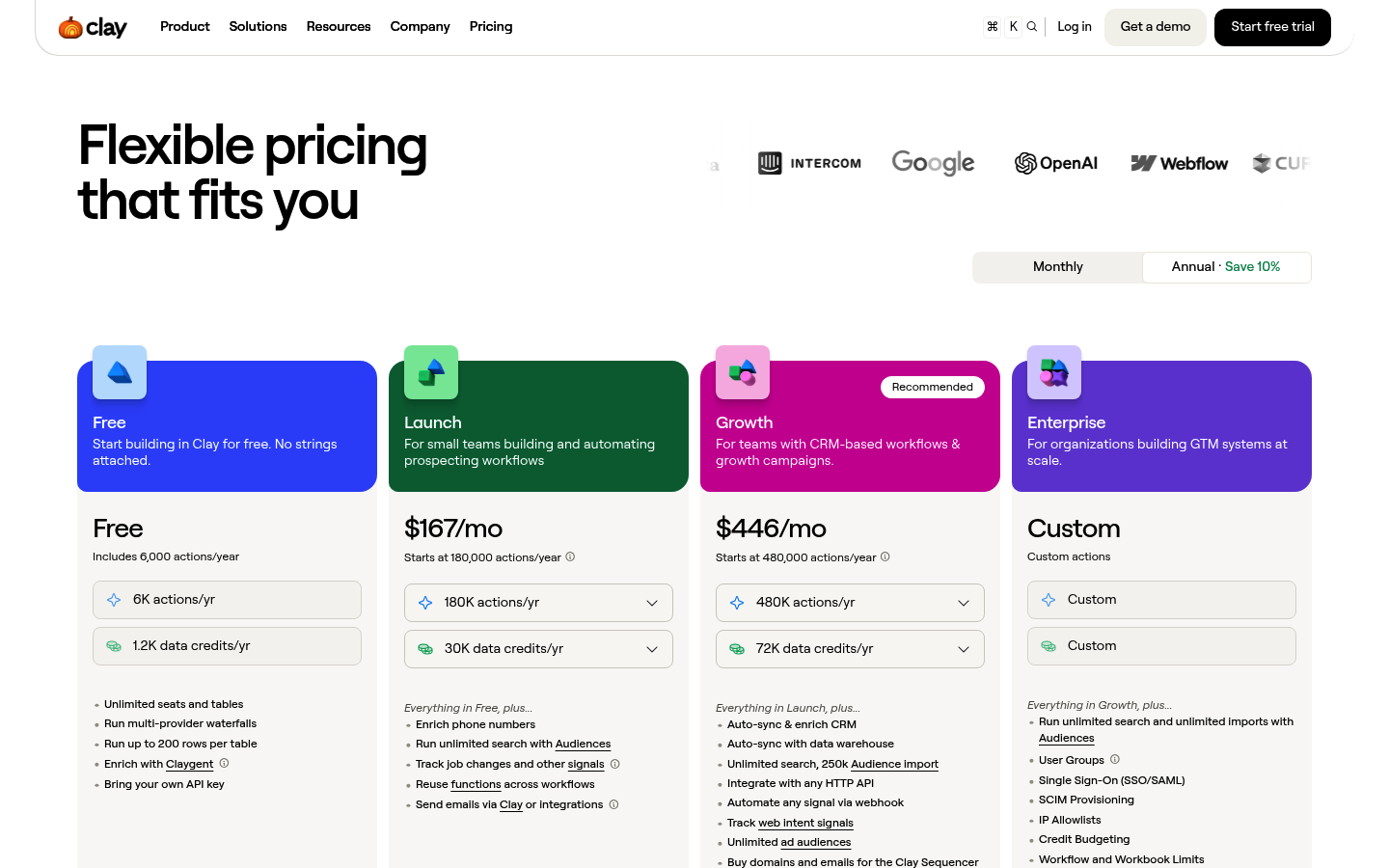Click info icon beside 180,000 actions/year
Image resolution: width=1389 pixels, height=868 pixels.
tap(570, 556)
